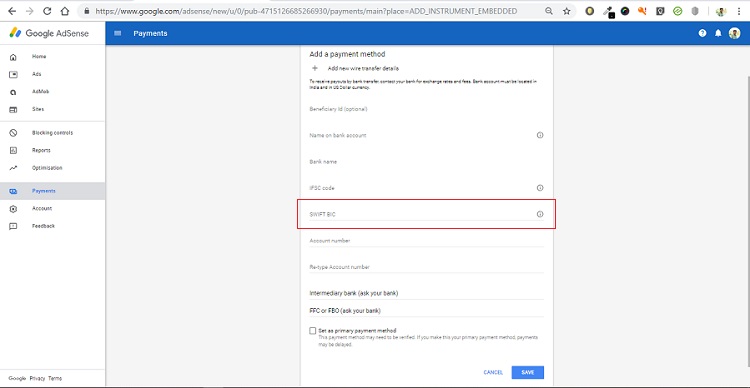Click the Bank name field
Image resolution: width=750 pixels, height=388 pixels.
point(427,162)
